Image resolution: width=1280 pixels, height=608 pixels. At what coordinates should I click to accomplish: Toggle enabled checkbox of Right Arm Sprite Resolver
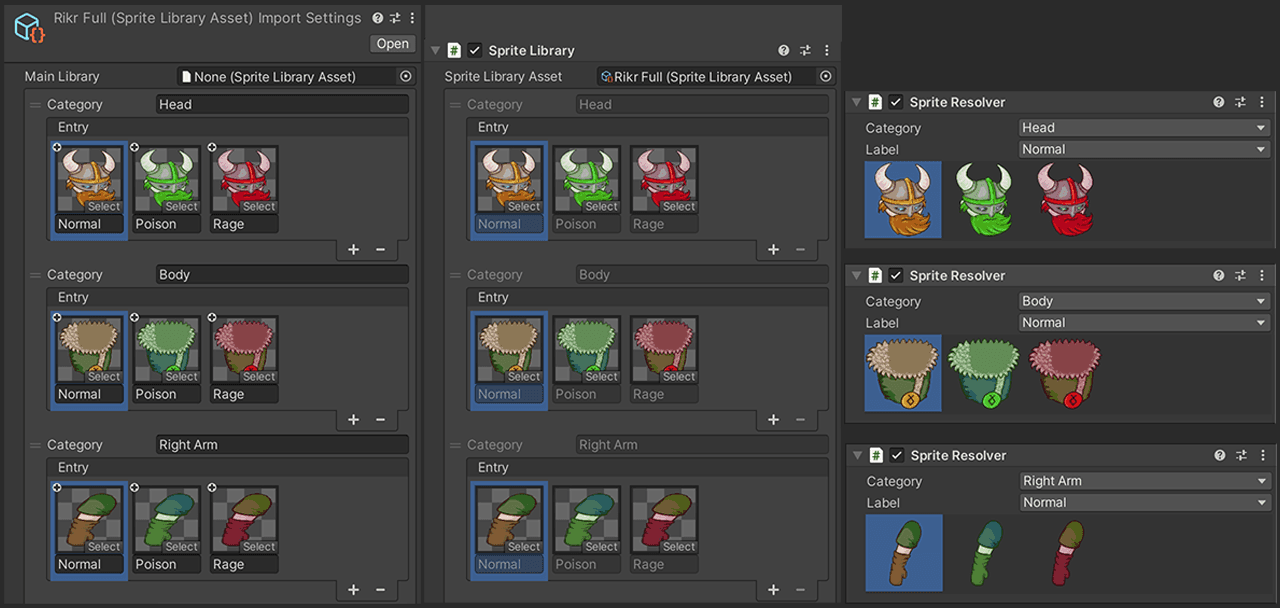tap(896, 455)
